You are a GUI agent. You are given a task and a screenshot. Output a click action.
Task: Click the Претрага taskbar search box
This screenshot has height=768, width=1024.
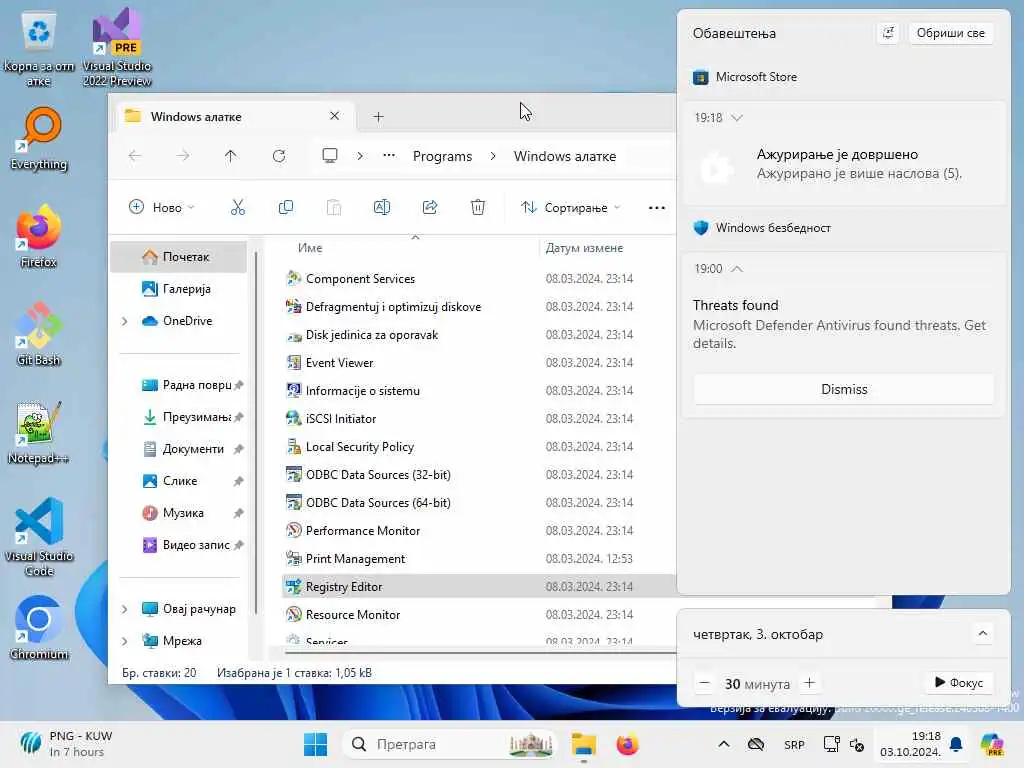pos(451,744)
